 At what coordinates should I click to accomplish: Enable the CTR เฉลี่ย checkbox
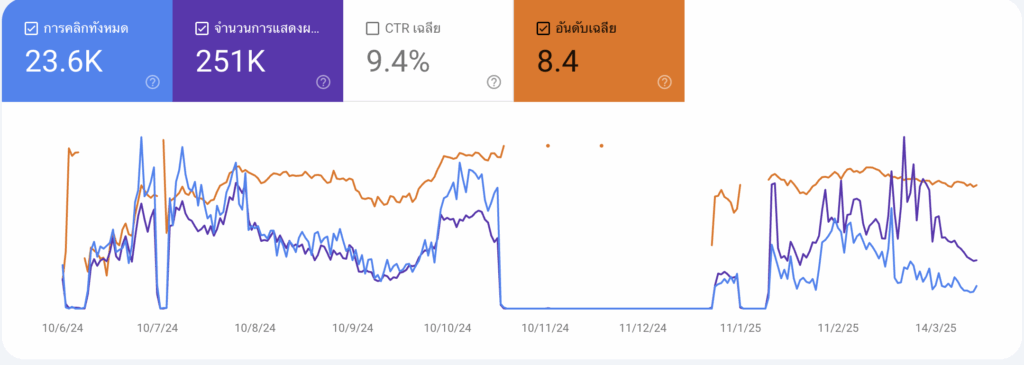[x=372, y=29]
